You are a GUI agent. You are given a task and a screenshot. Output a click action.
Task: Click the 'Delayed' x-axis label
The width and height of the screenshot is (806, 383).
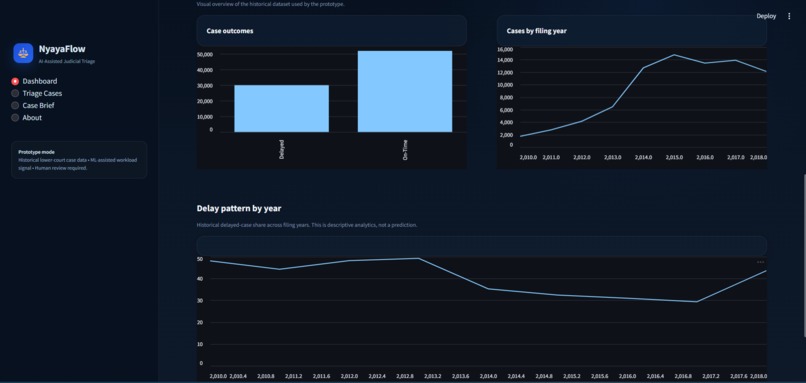(282, 149)
